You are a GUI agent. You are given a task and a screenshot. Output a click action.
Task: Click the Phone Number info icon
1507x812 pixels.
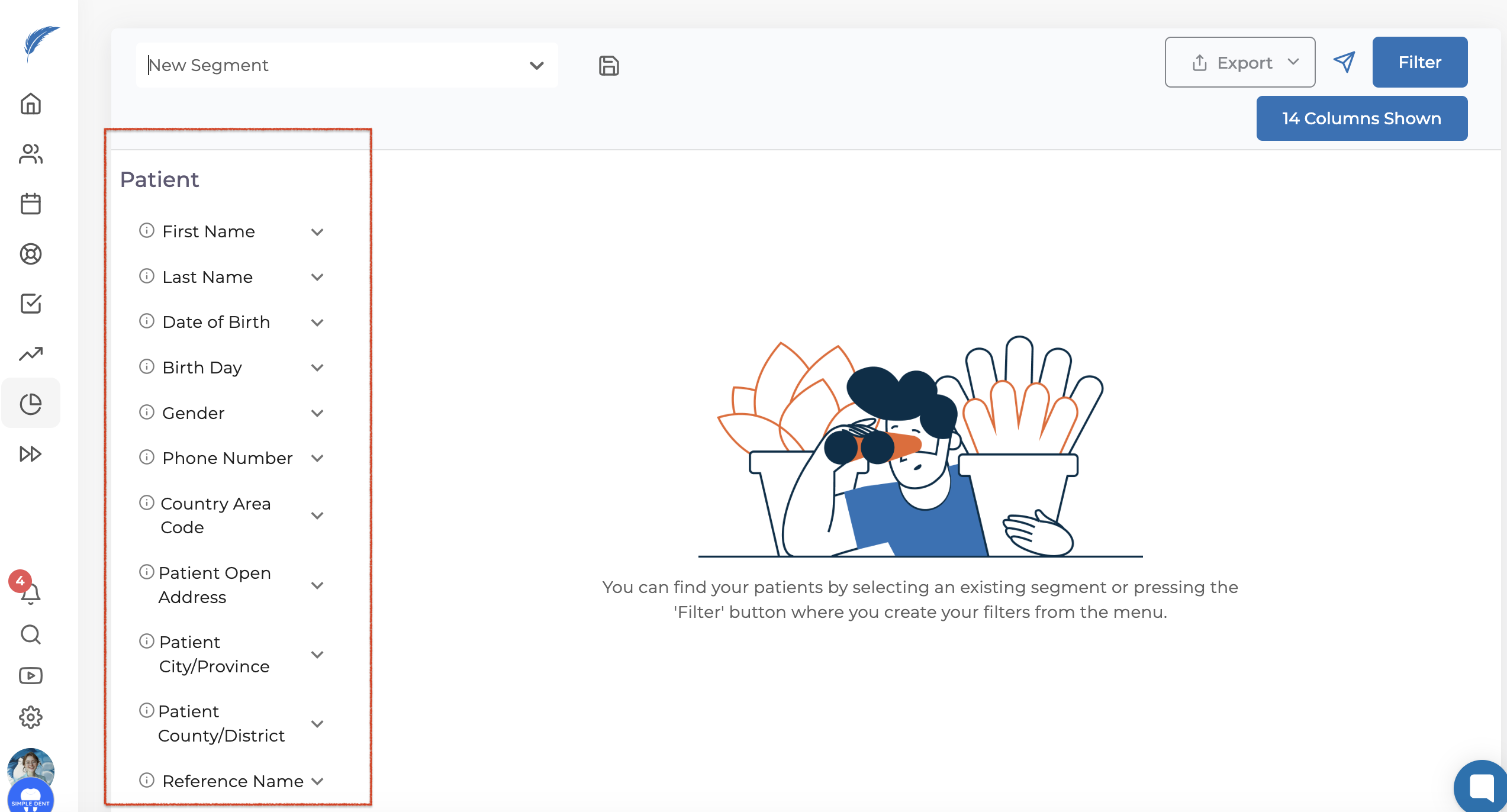click(x=147, y=457)
